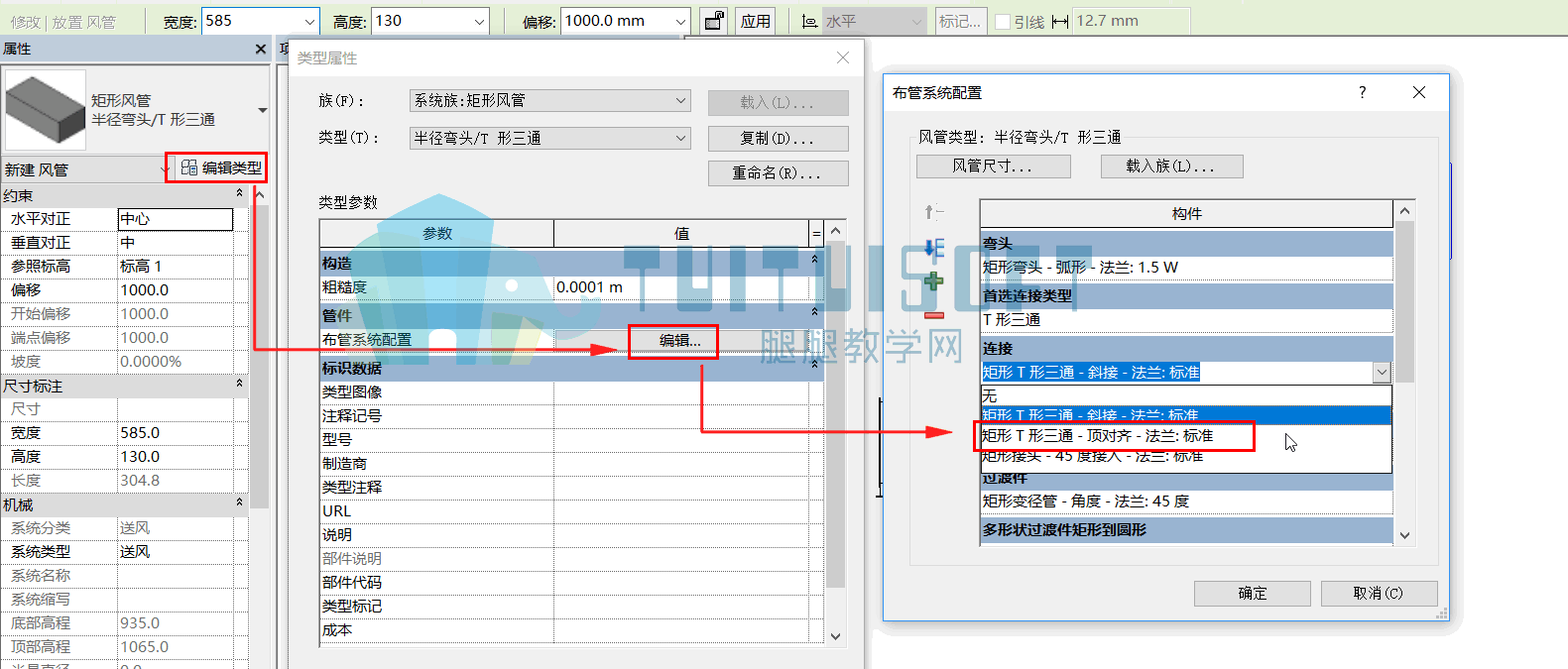This screenshot has width=1568, height=669.
Task: Open the family (族) dropdown
Action: tap(680, 100)
